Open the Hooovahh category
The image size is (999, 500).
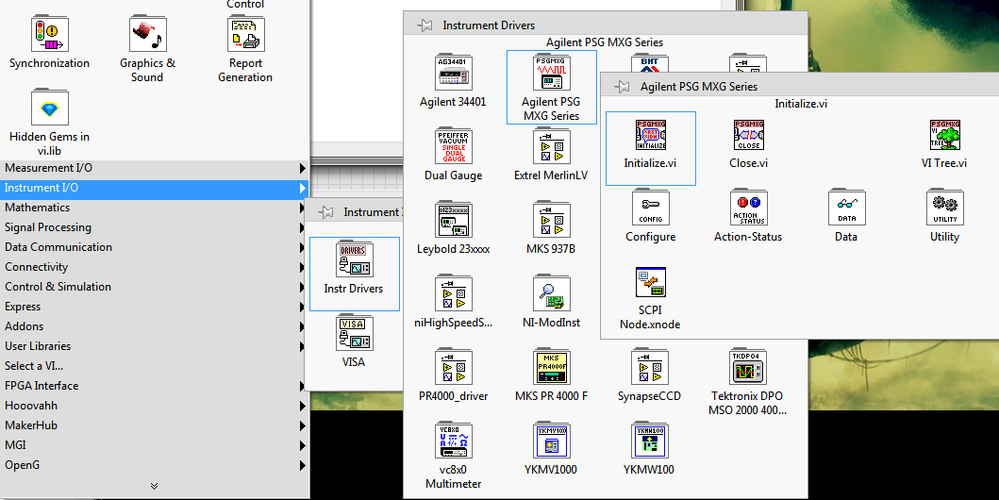click(x=155, y=405)
